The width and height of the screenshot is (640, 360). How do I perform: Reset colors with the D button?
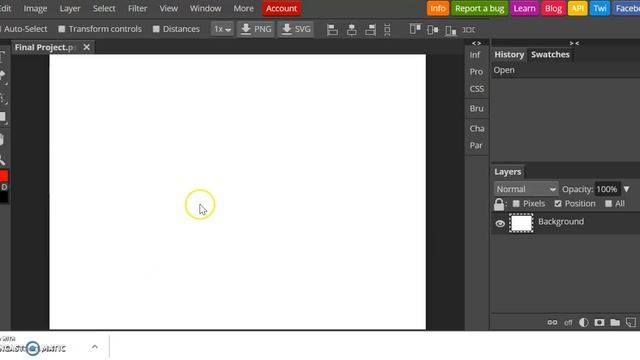[4, 187]
